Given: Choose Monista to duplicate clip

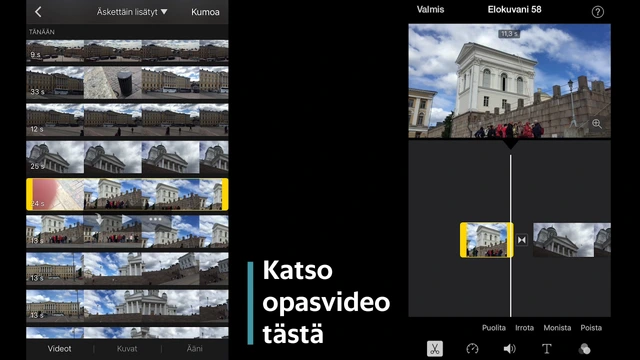Looking at the screenshot, I should tap(557, 327).
